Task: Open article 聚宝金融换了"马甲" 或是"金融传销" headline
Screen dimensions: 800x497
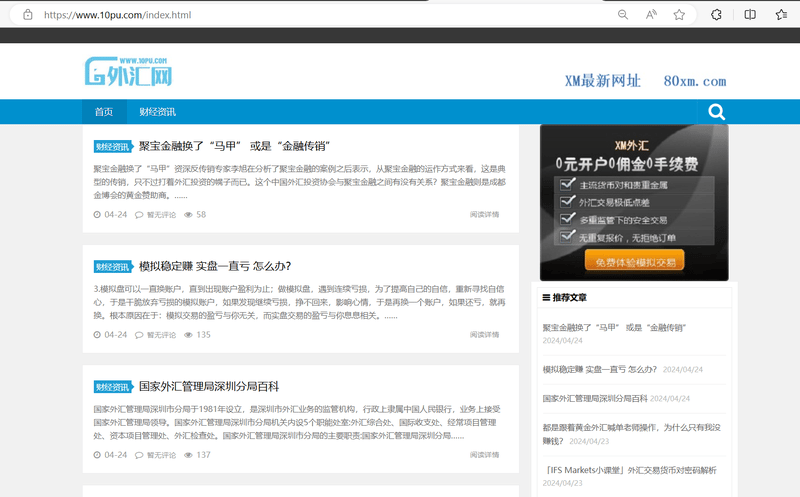Action: pyautogui.click(x=235, y=146)
